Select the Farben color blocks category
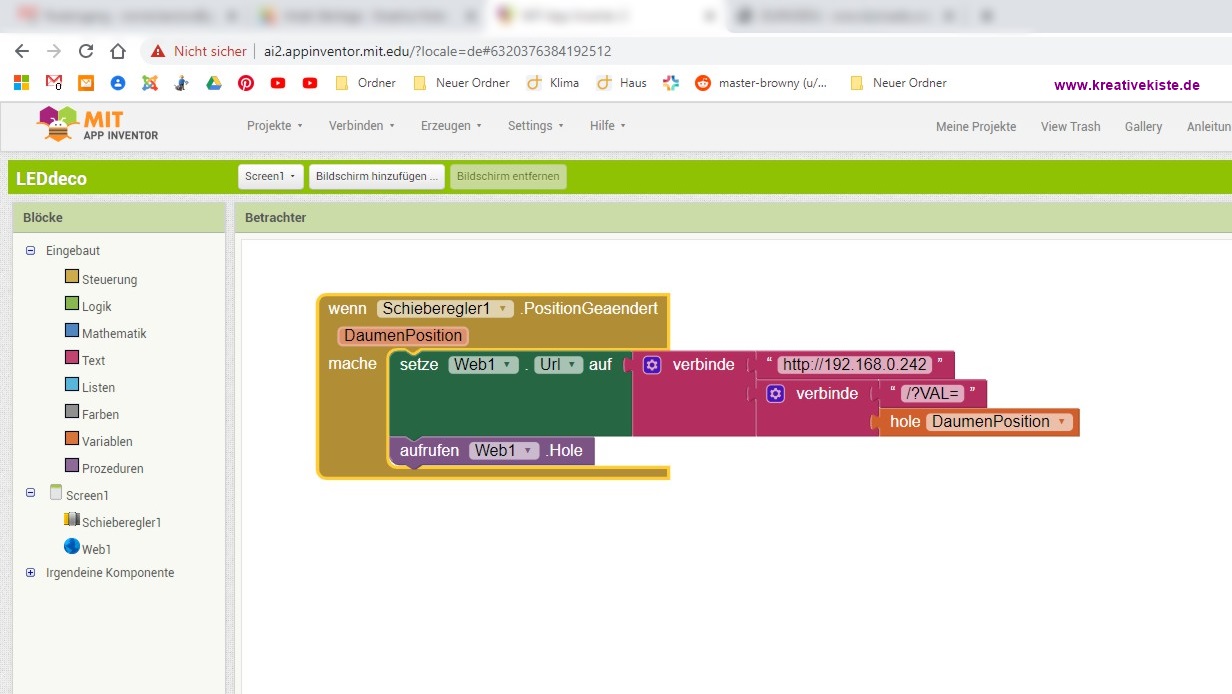Viewport: 1232px width, 694px height. 100,414
